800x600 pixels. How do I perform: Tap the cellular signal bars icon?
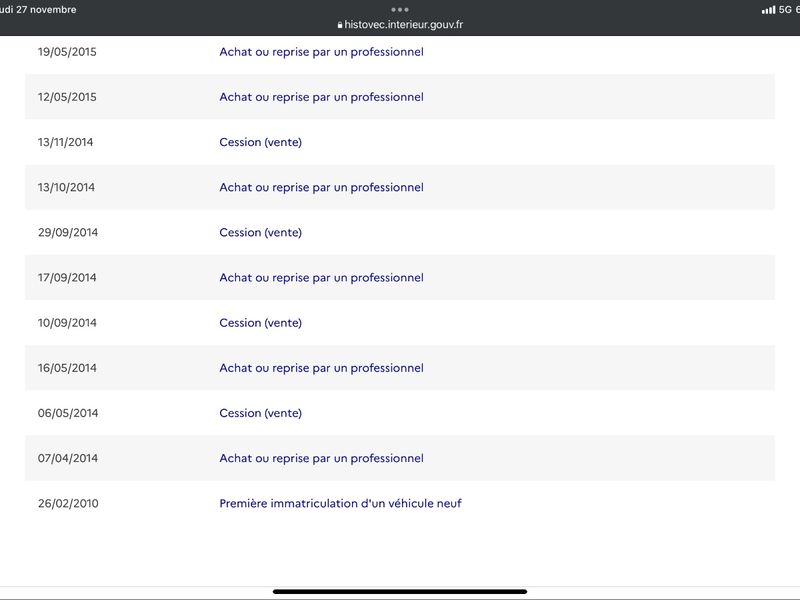(768, 10)
